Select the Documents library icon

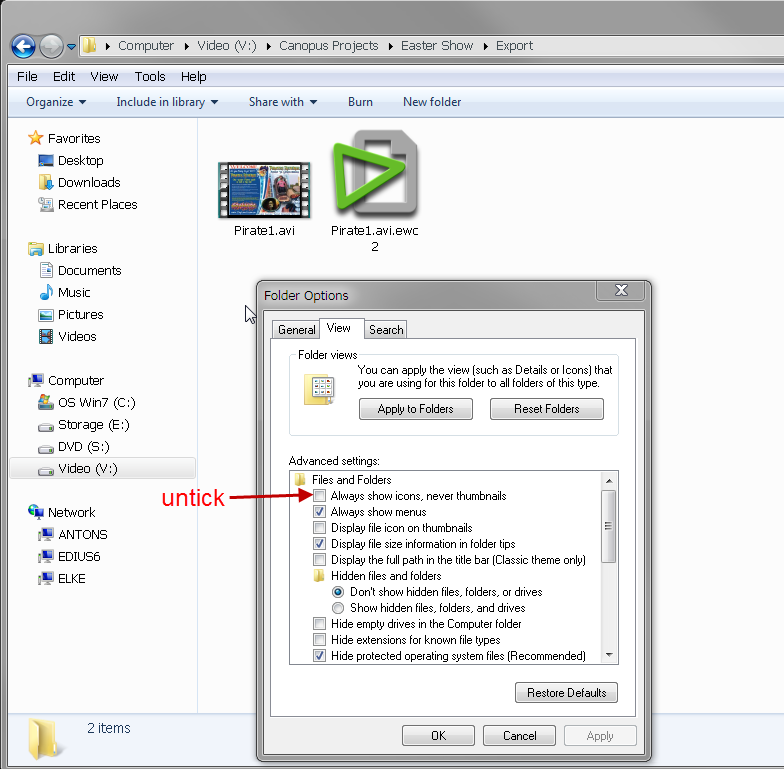[46, 270]
